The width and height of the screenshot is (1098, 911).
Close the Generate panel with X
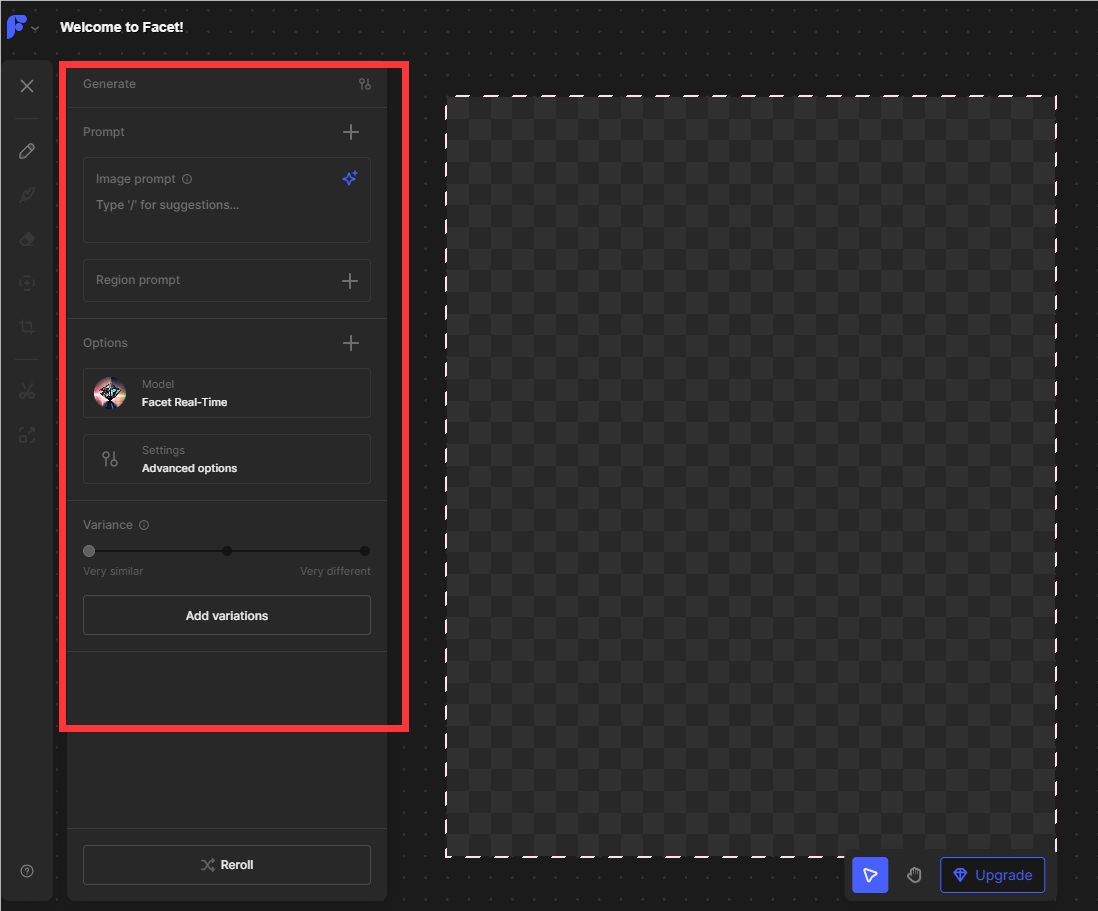pyautogui.click(x=27, y=86)
